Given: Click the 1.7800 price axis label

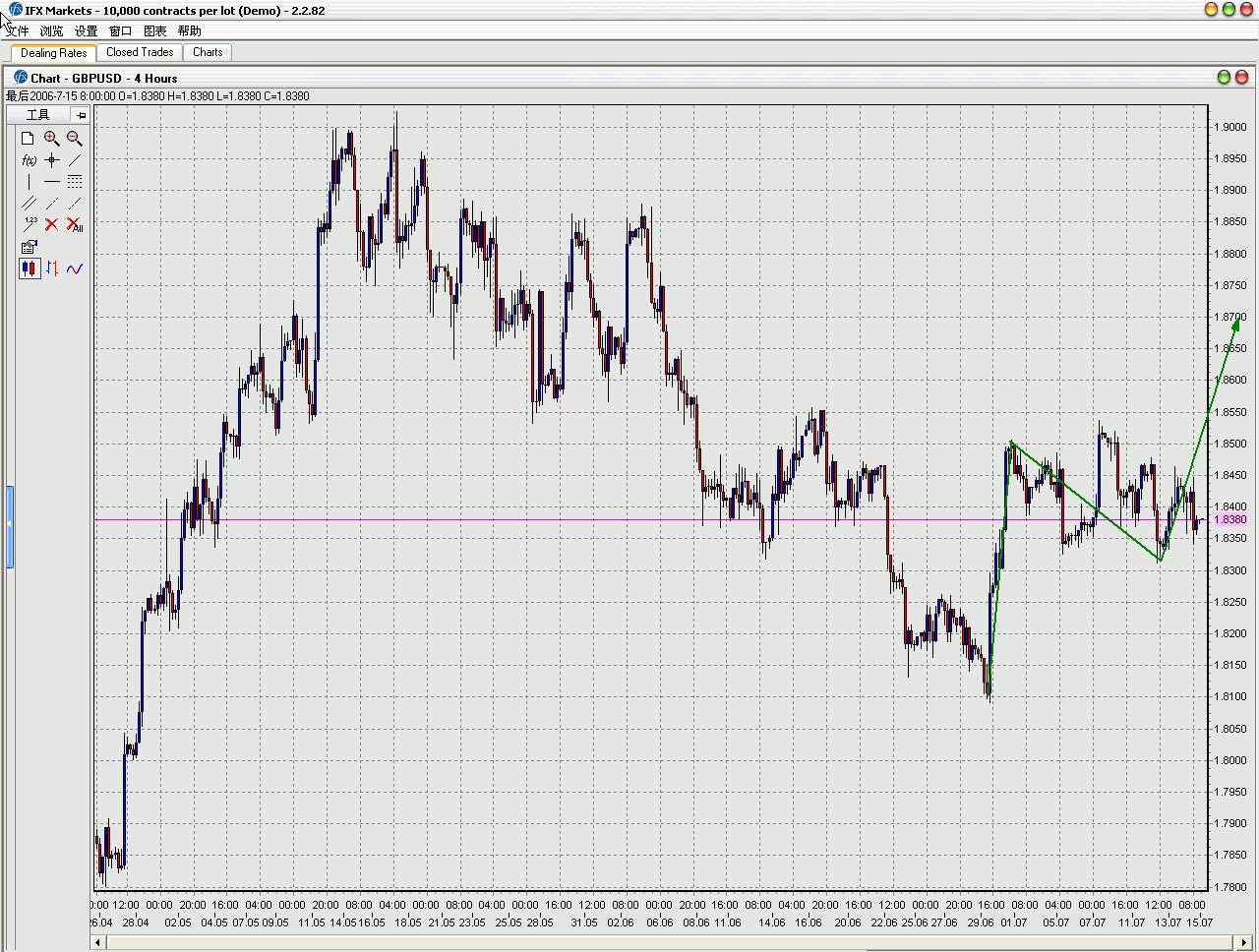Looking at the screenshot, I should [x=1230, y=887].
